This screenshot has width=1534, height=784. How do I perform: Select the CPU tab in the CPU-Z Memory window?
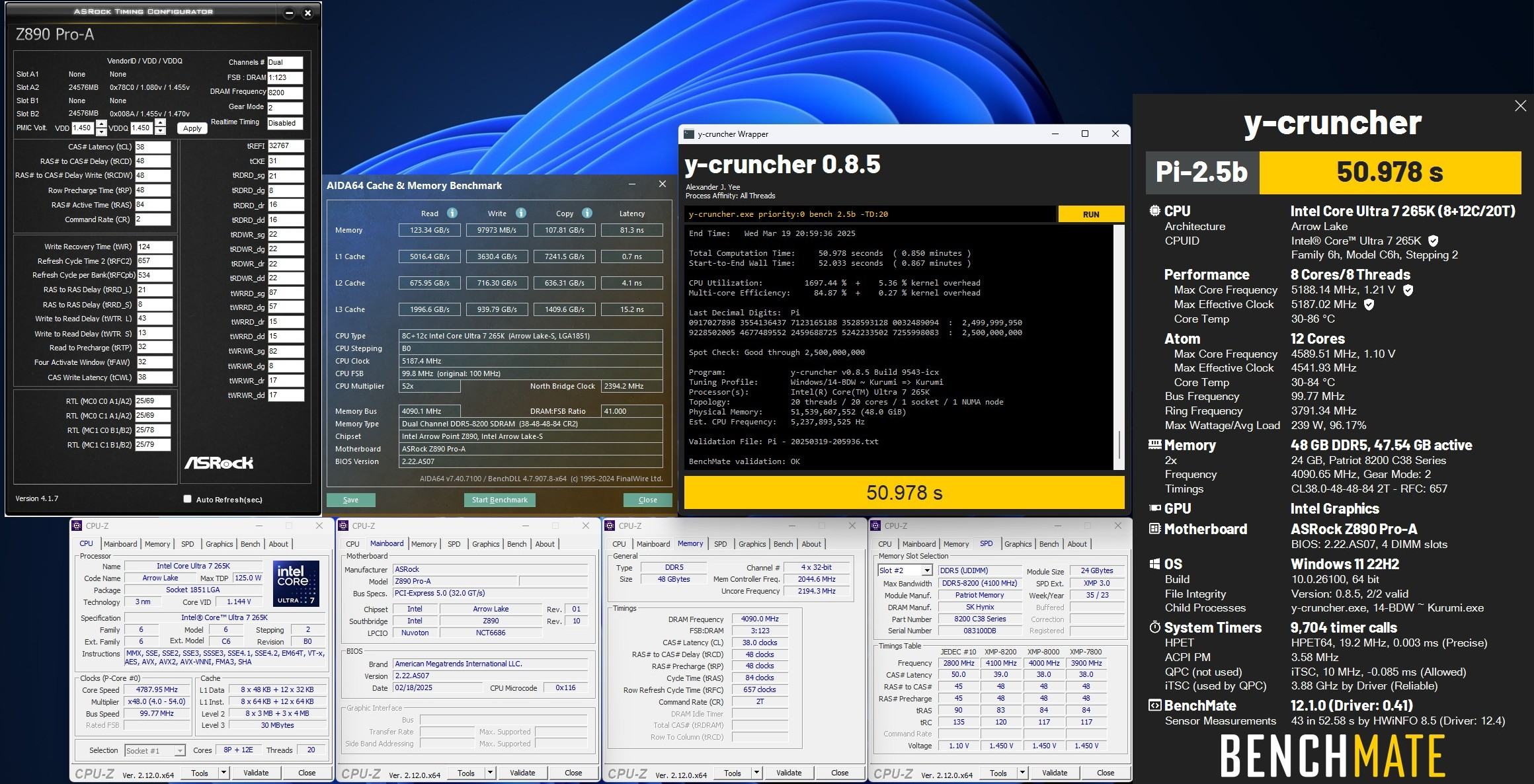pos(619,544)
